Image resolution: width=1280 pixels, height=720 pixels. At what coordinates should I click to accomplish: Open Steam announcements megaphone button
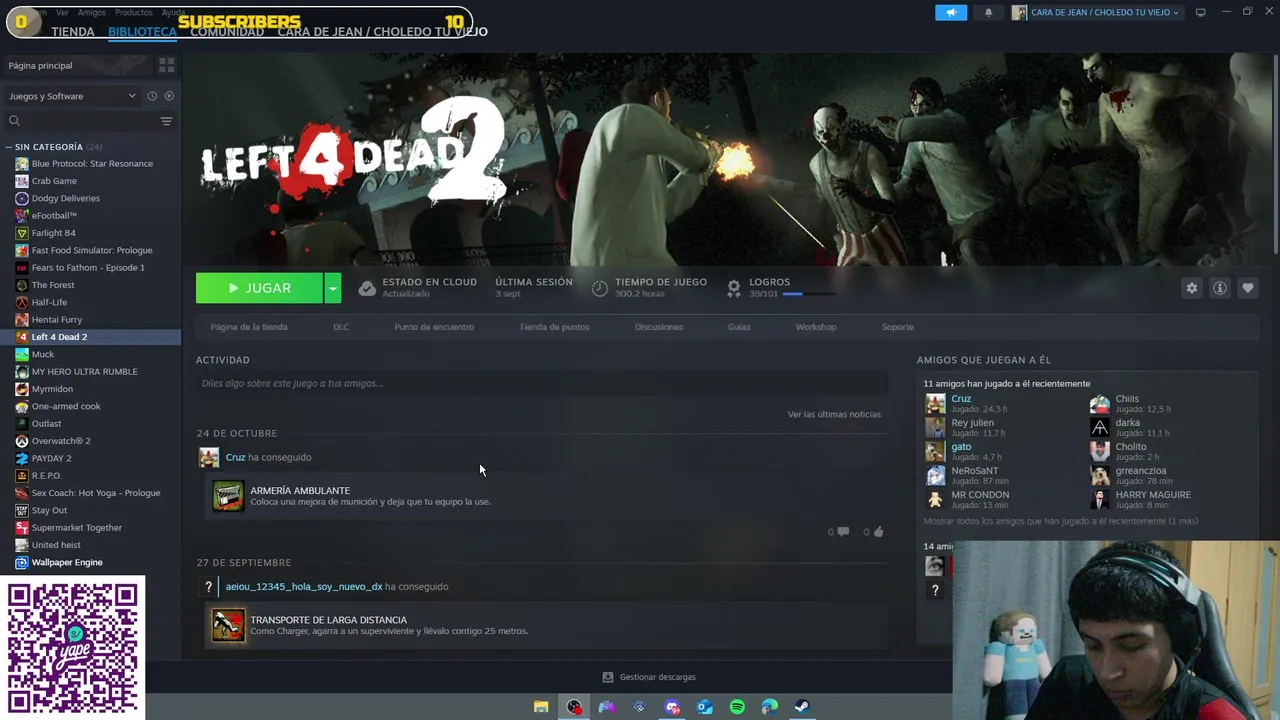click(x=951, y=12)
